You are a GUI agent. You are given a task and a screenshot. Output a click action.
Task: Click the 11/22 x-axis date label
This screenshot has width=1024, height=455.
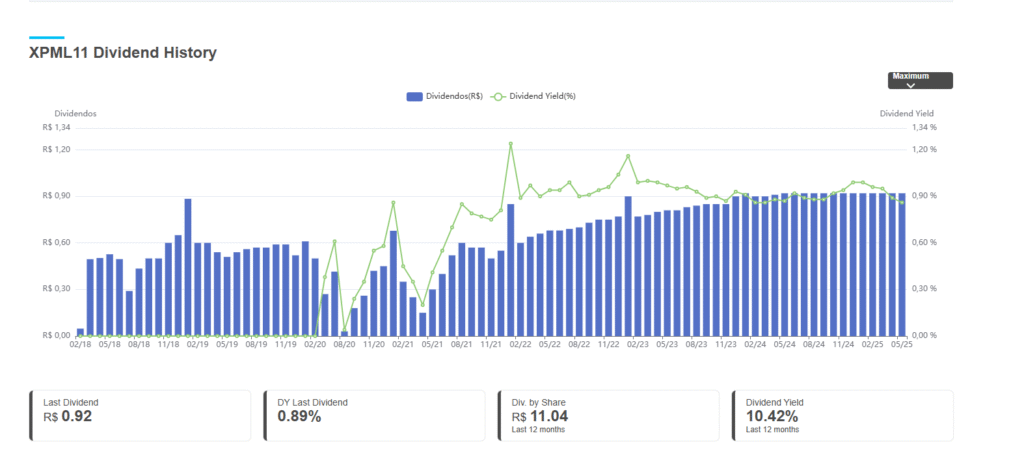(608, 345)
